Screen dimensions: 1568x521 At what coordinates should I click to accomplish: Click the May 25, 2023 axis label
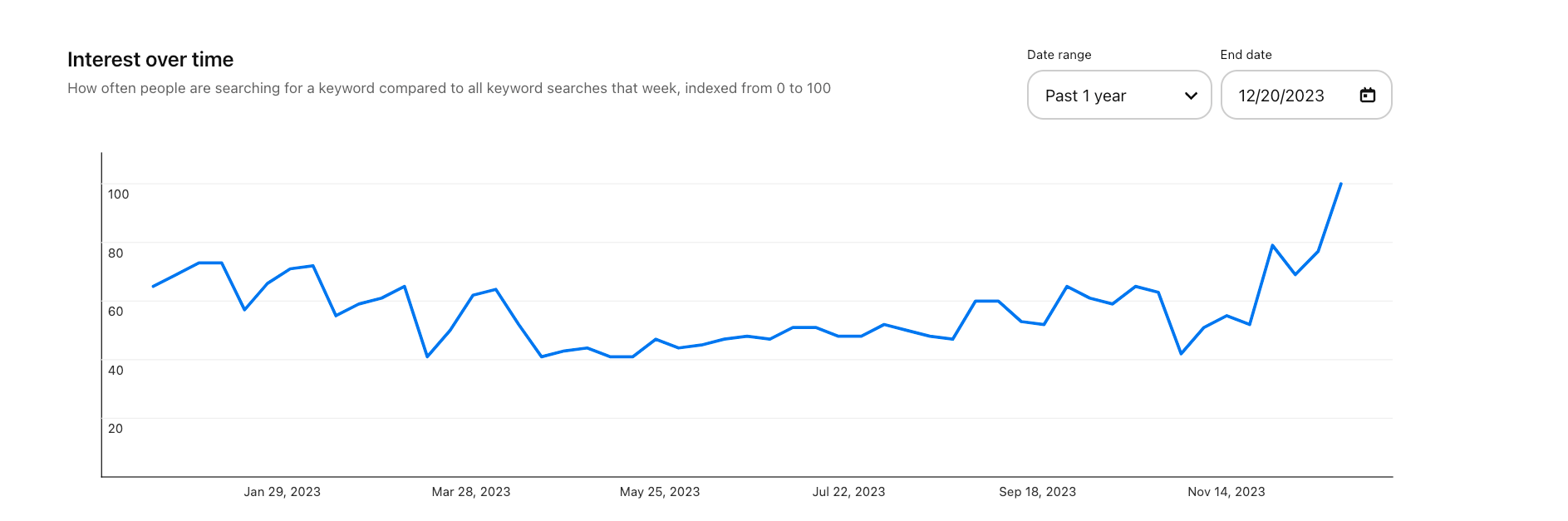pos(660,492)
